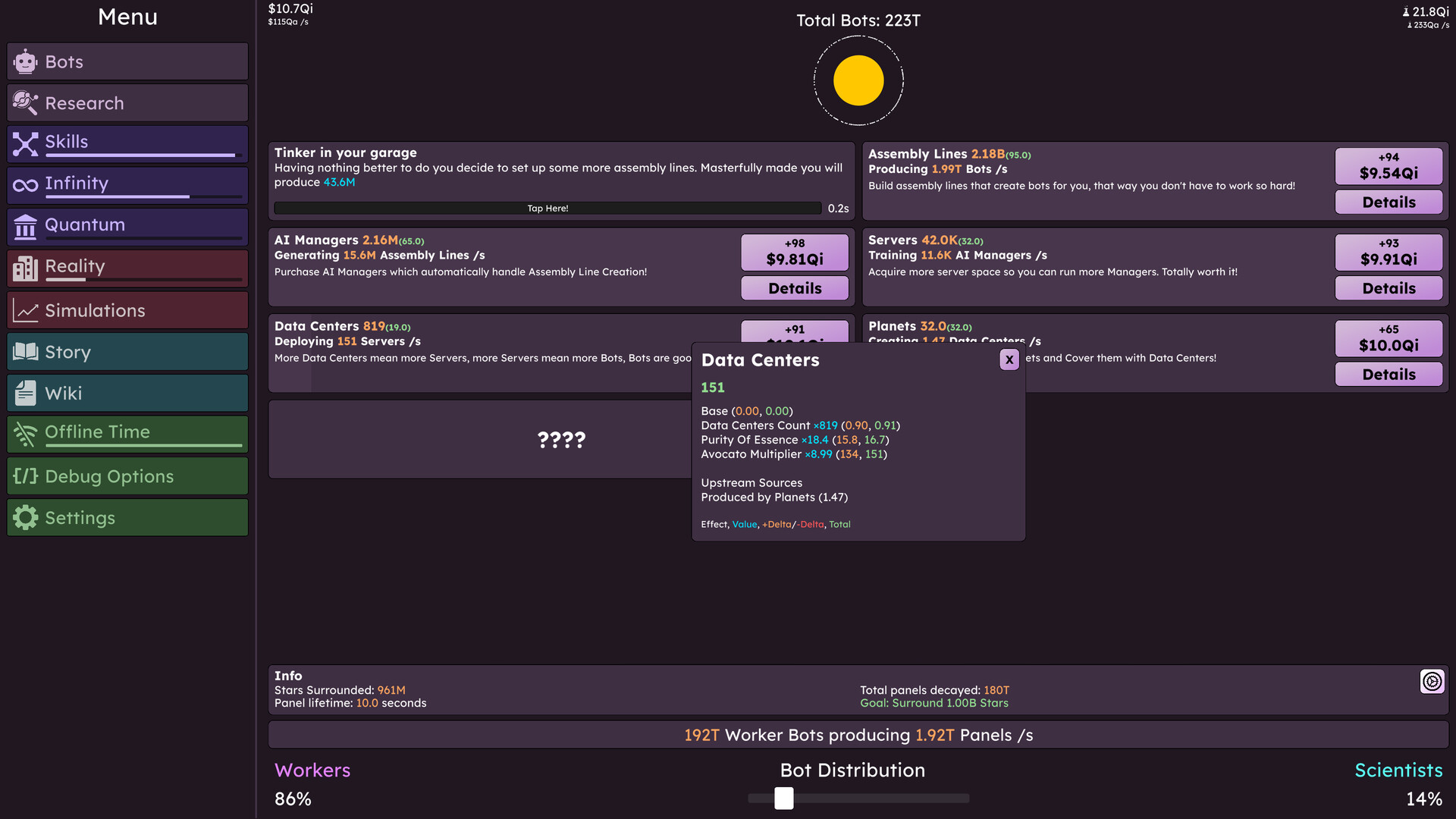Click the yellow sun to gather bots
Viewport: 1456px width, 819px height.
858,80
